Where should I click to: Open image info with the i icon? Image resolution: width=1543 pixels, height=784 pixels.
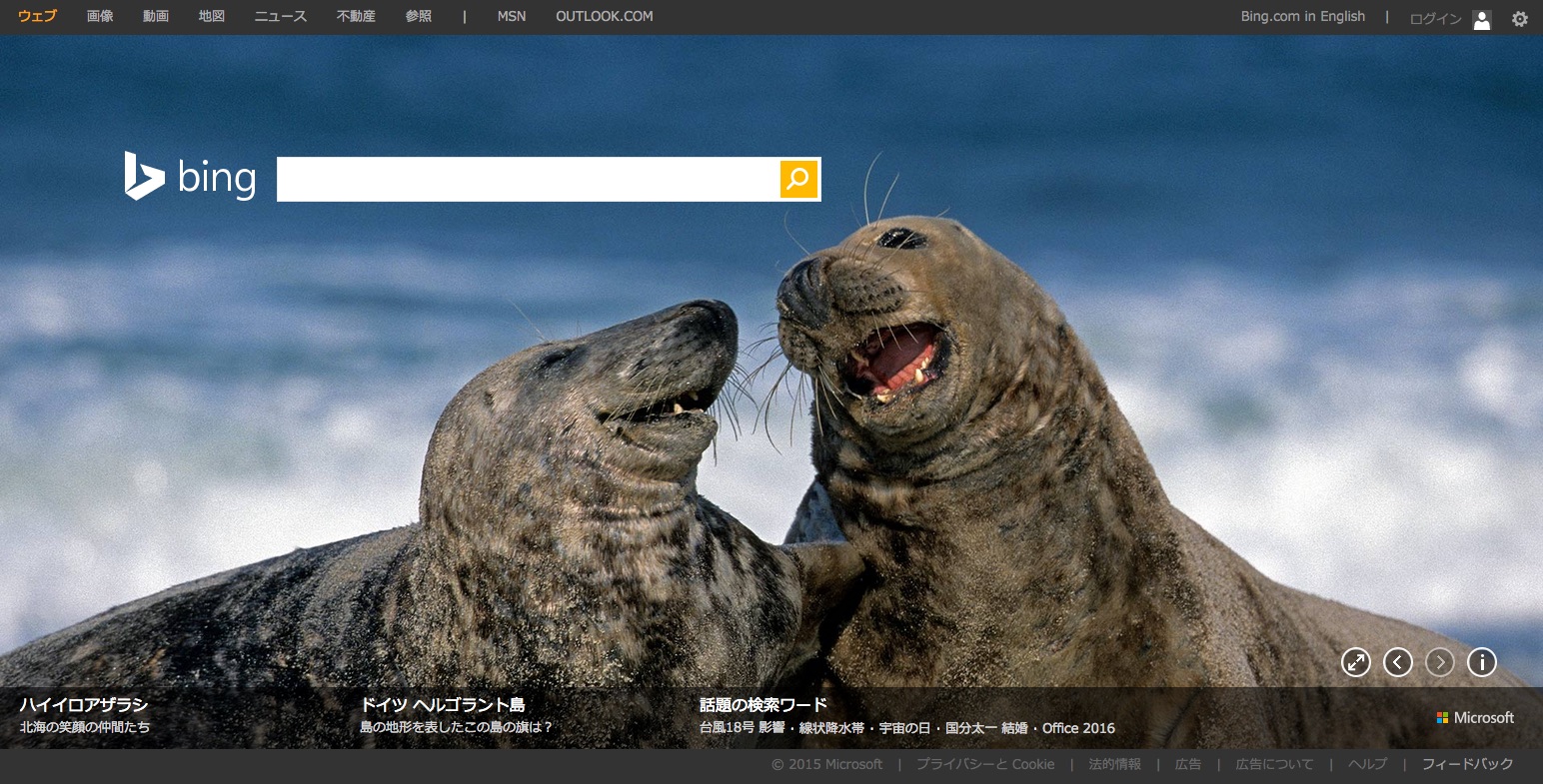click(x=1481, y=661)
